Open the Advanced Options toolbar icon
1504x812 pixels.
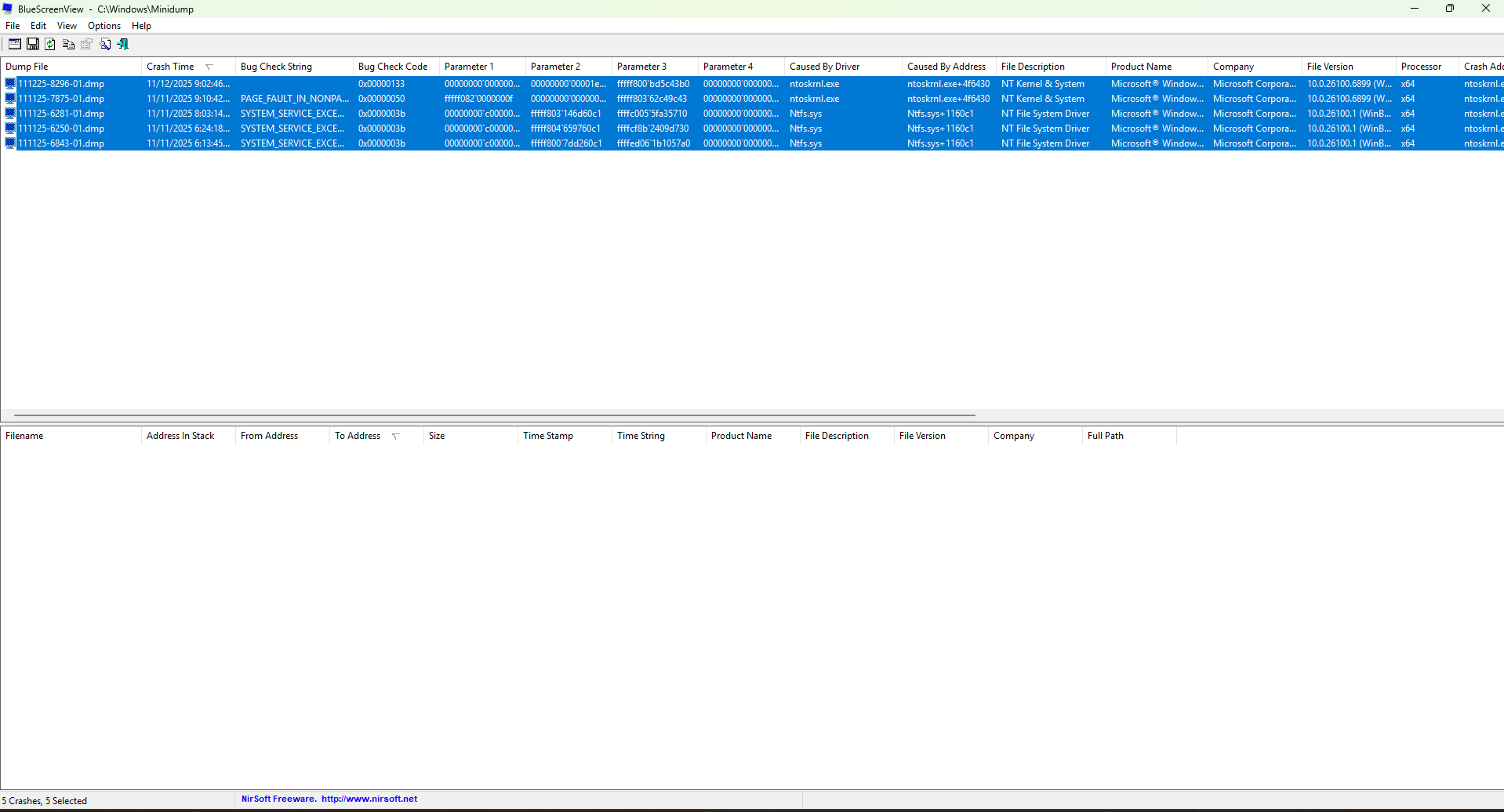click(15, 45)
